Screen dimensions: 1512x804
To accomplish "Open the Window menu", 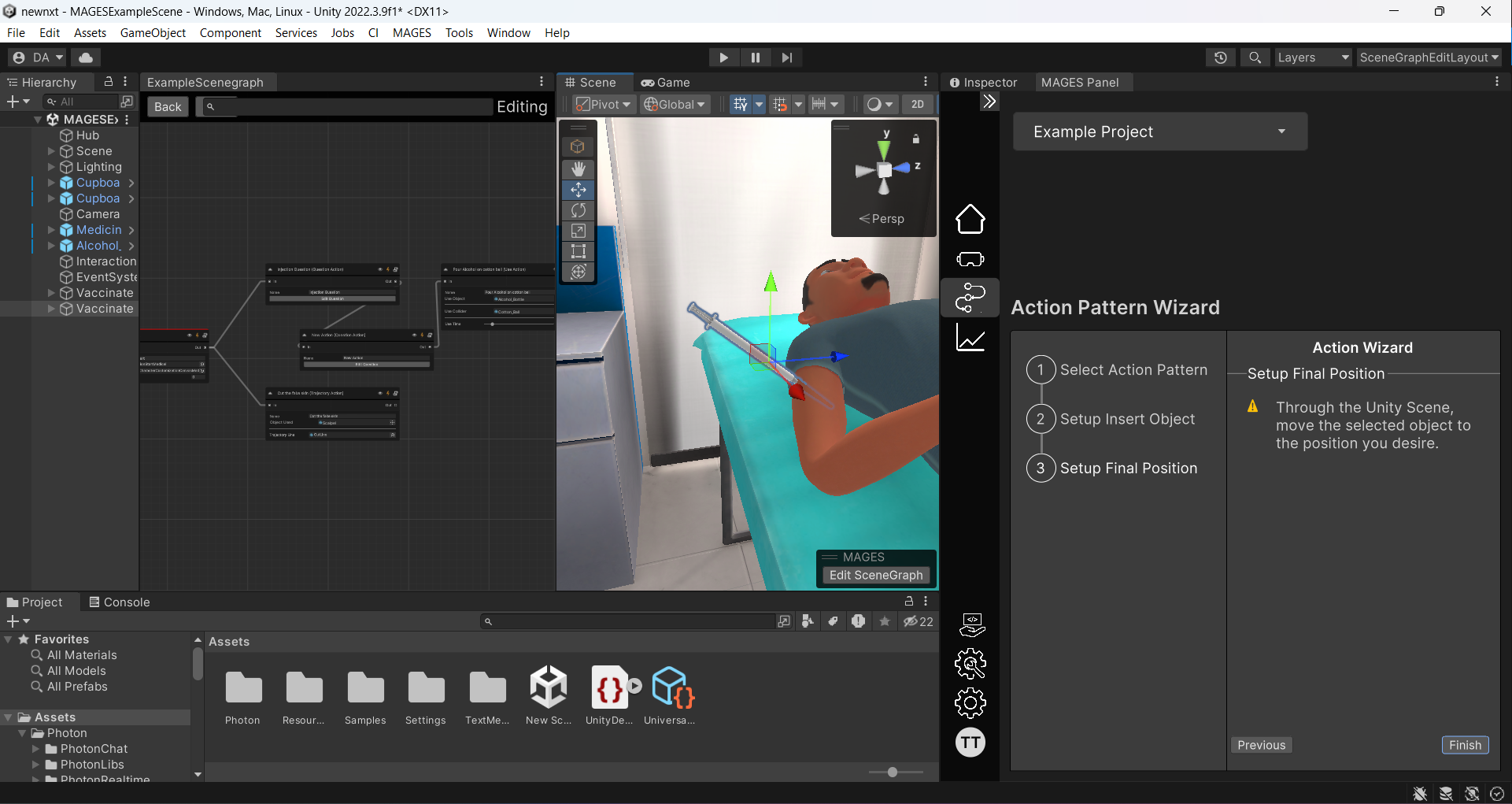I will (508, 32).
